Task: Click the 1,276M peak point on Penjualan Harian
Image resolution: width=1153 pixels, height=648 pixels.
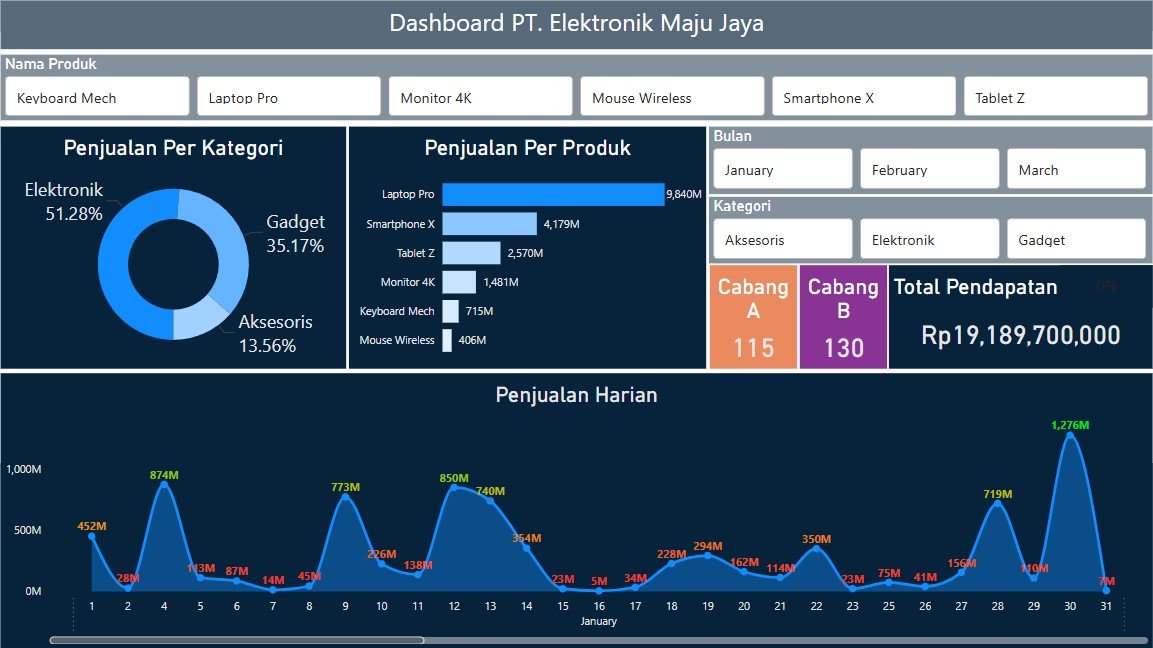Action: (1070, 435)
